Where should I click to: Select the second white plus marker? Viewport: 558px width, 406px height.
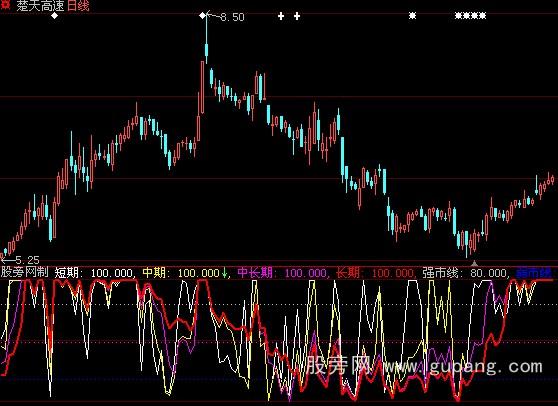[297, 16]
